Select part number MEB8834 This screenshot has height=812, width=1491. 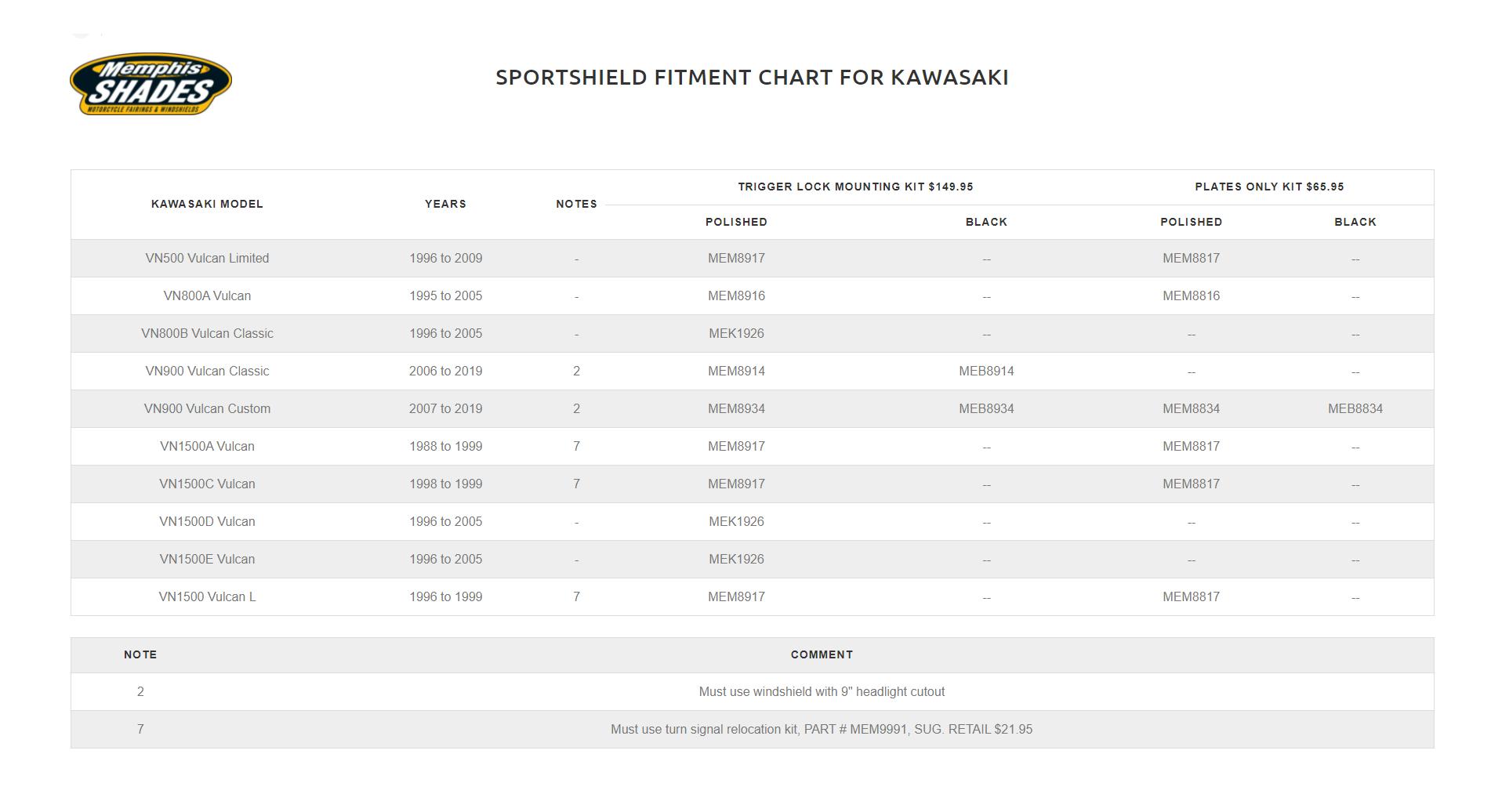pyautogui.click(x=1355, y=409)
